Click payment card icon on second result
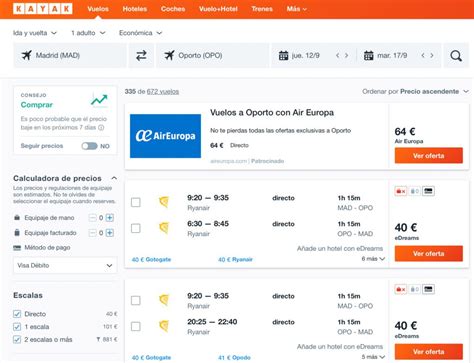The height and width of the screenshot is (363, 474). click(428, 289)
